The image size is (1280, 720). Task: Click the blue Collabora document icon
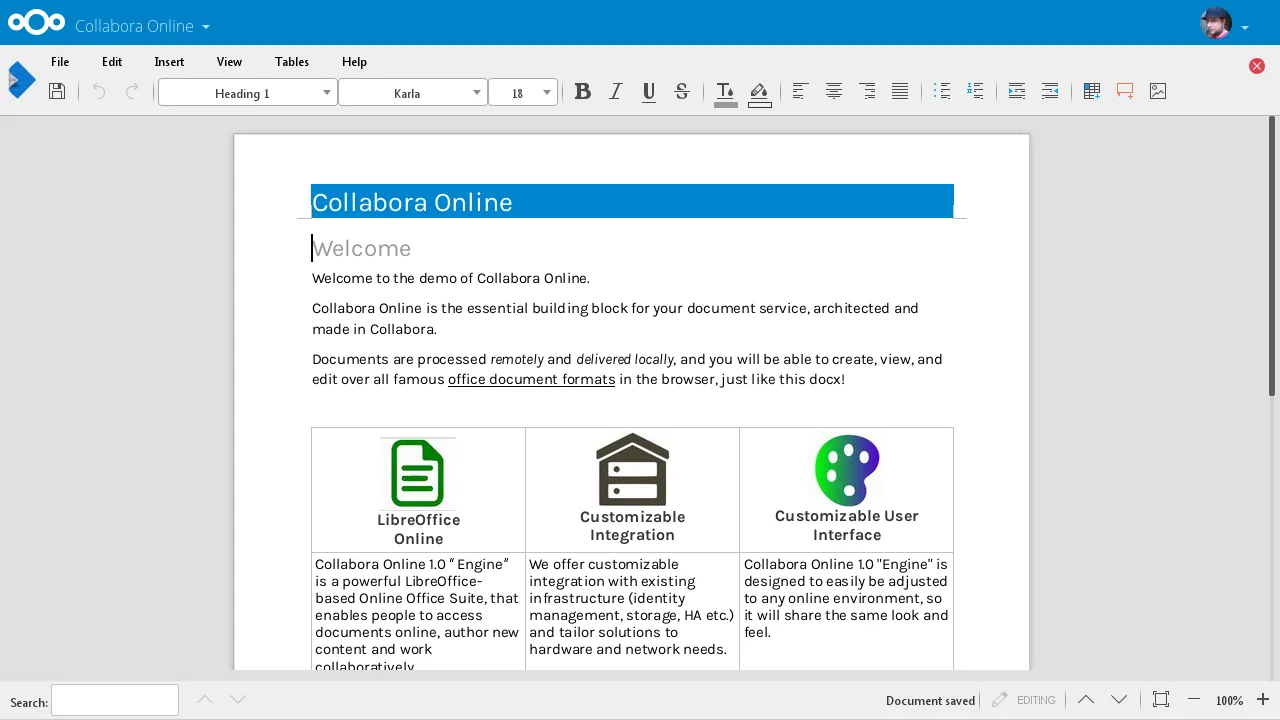pos(21,80)
